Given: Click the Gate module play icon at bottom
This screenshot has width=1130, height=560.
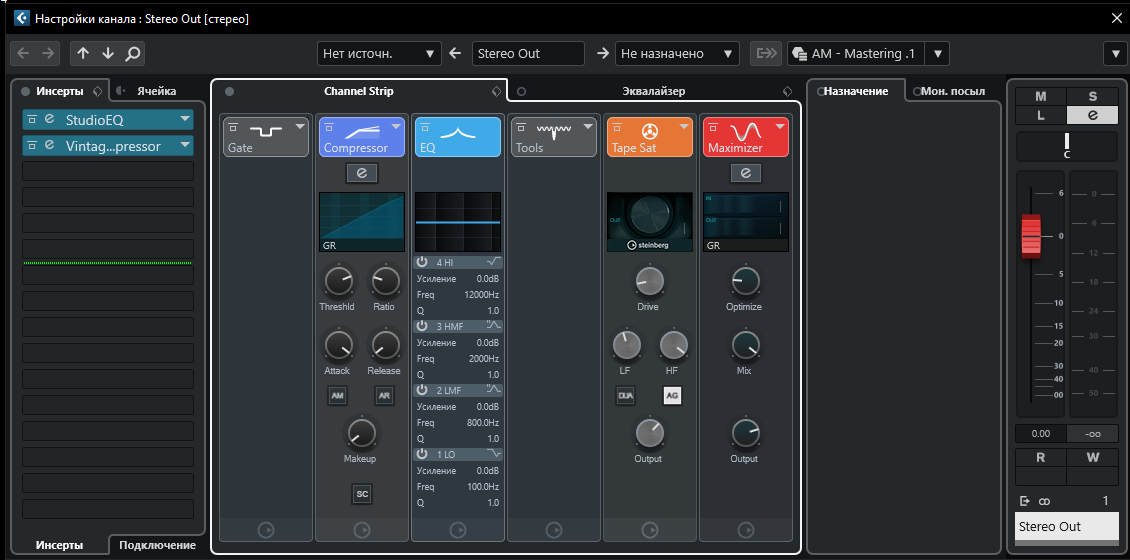Looking at the screenshot, I should [266, 530].
